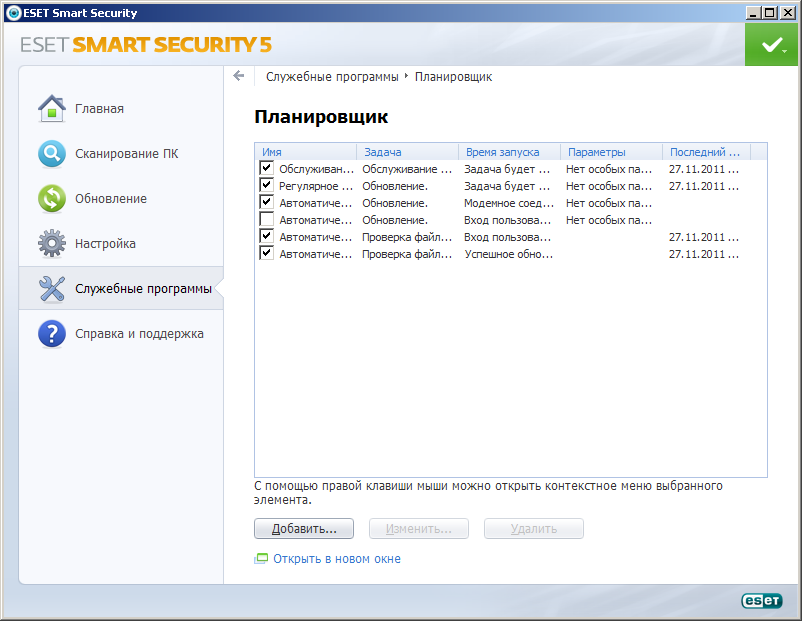Open Сканирование ПК section

[x=126, y=154]
